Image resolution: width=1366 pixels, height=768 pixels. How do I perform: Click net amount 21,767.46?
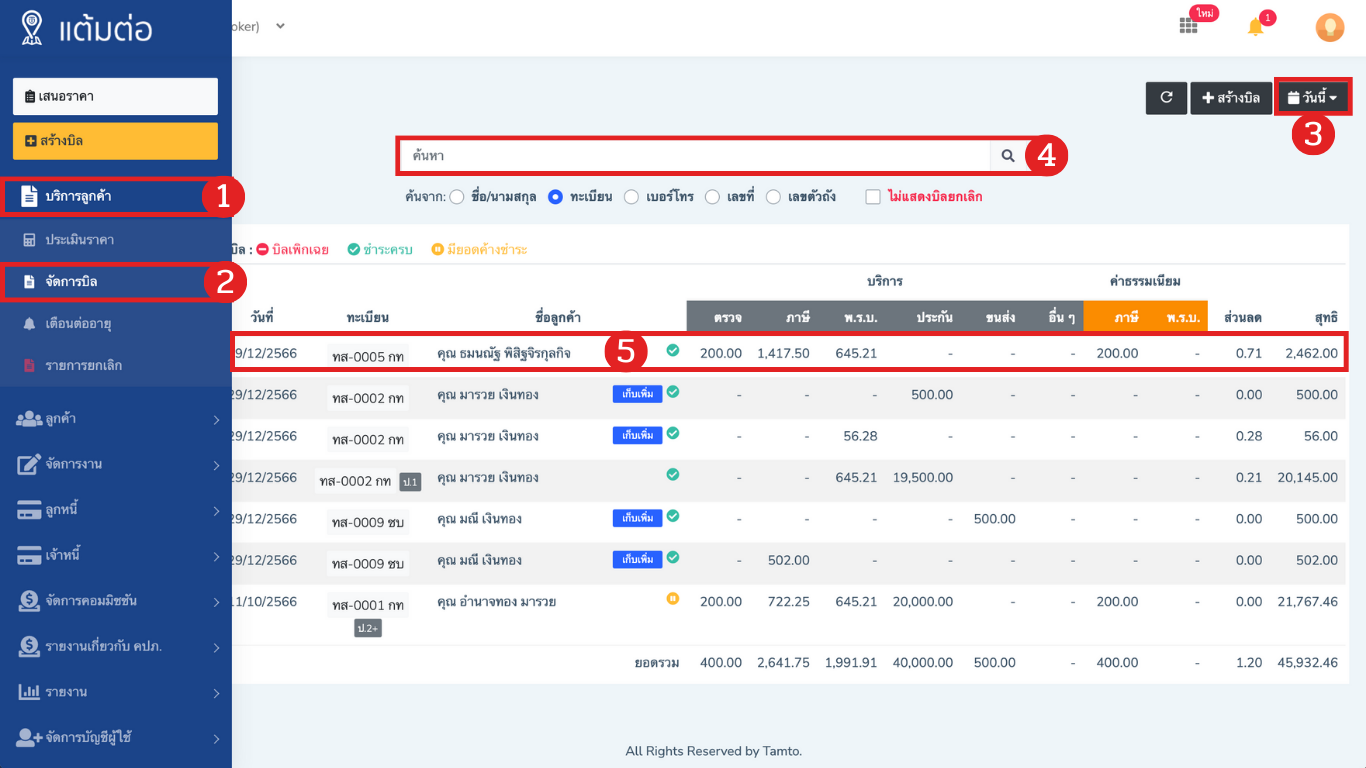1307,602
